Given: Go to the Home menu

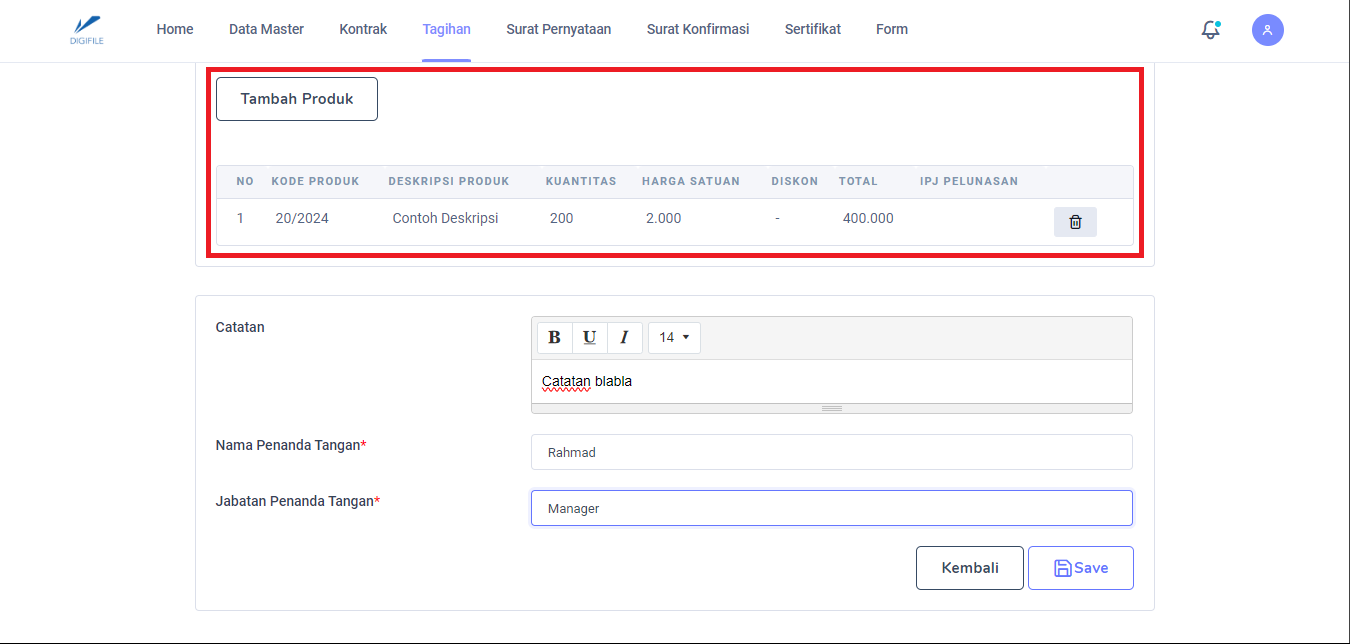Looking at the screenshot, I should [x=175, y=29].
